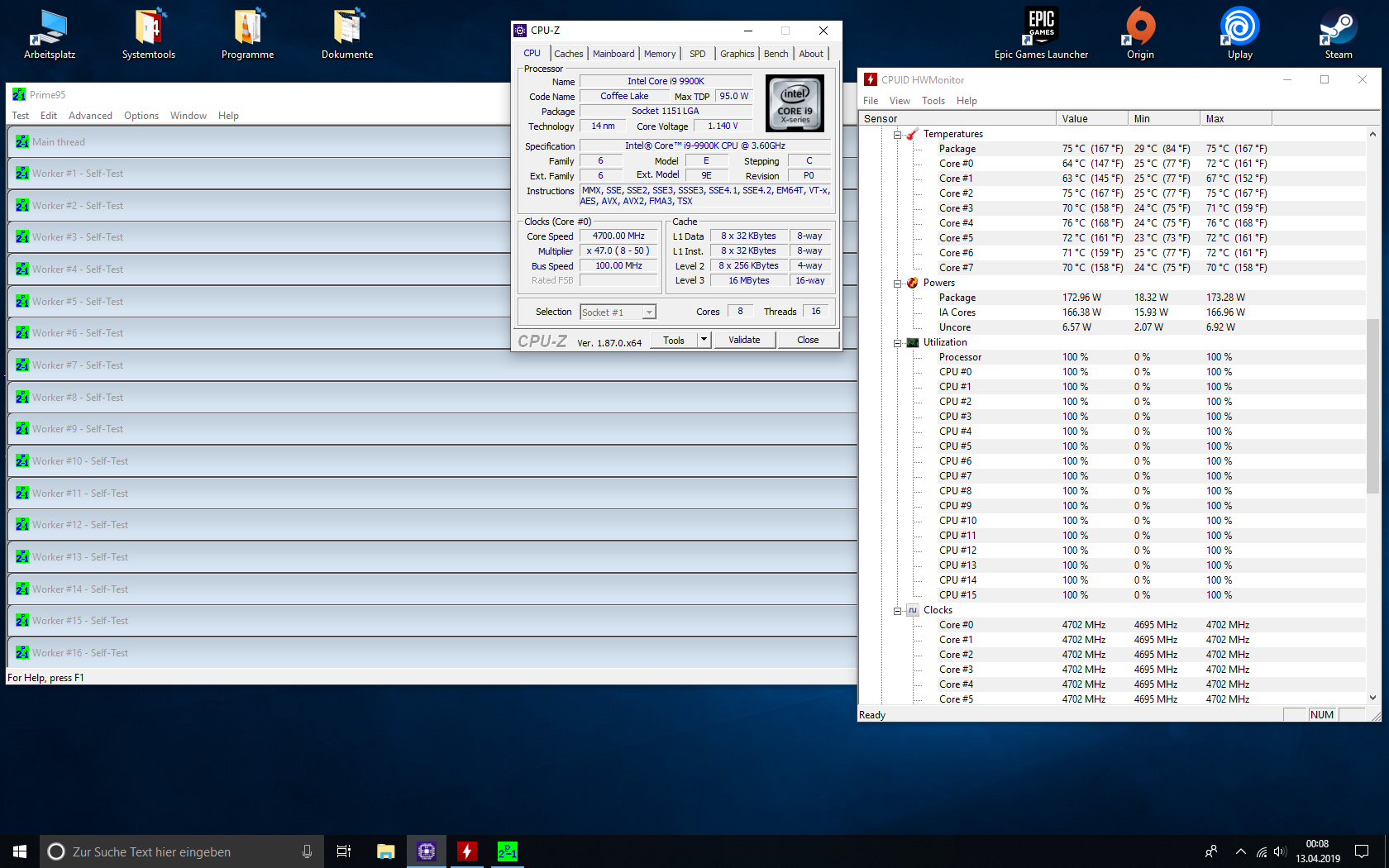Collapse the Powers tree node

[898, 283]
